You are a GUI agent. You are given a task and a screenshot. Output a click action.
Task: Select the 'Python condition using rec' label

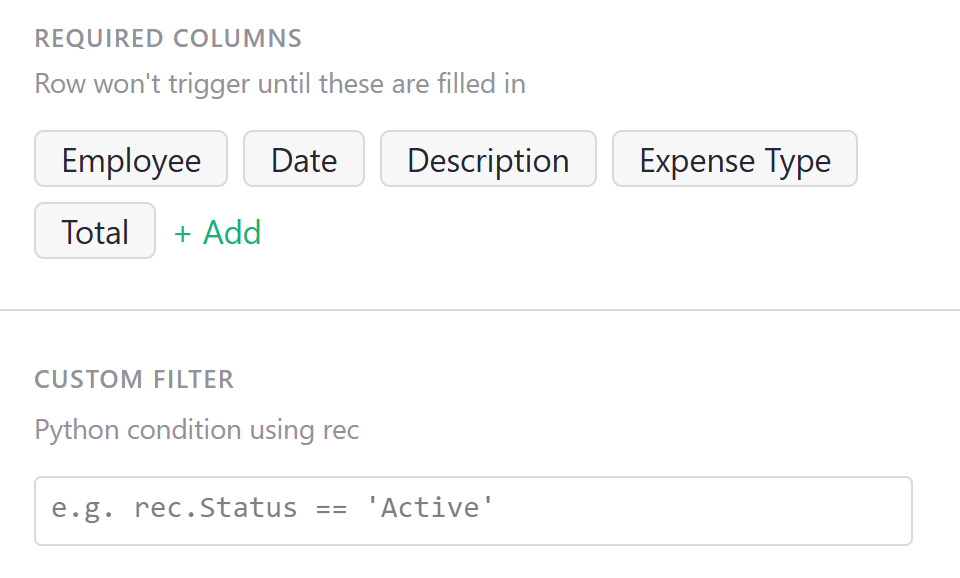tap(197, 429)
